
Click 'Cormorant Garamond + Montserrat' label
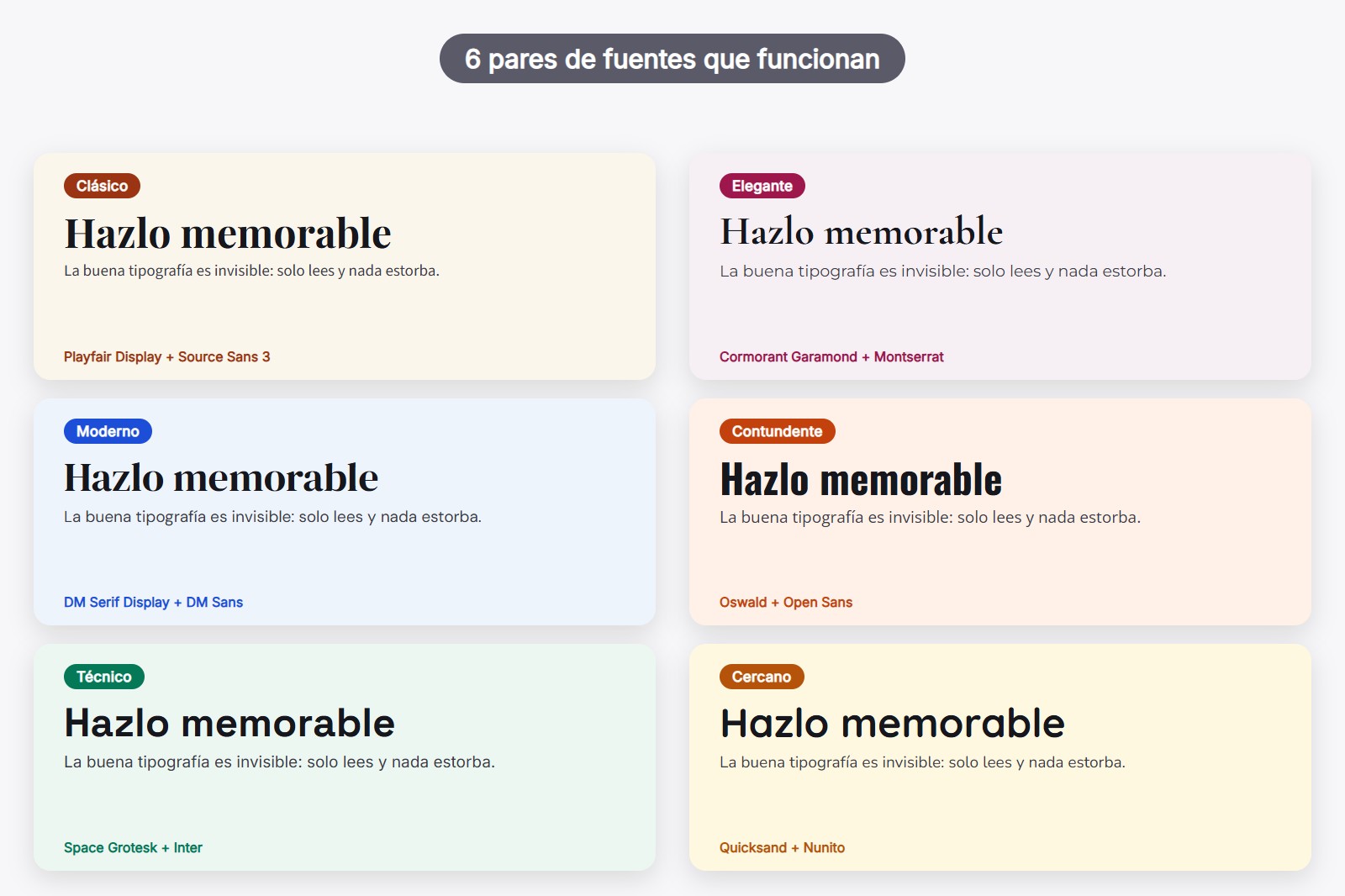[x=831, y=356]
